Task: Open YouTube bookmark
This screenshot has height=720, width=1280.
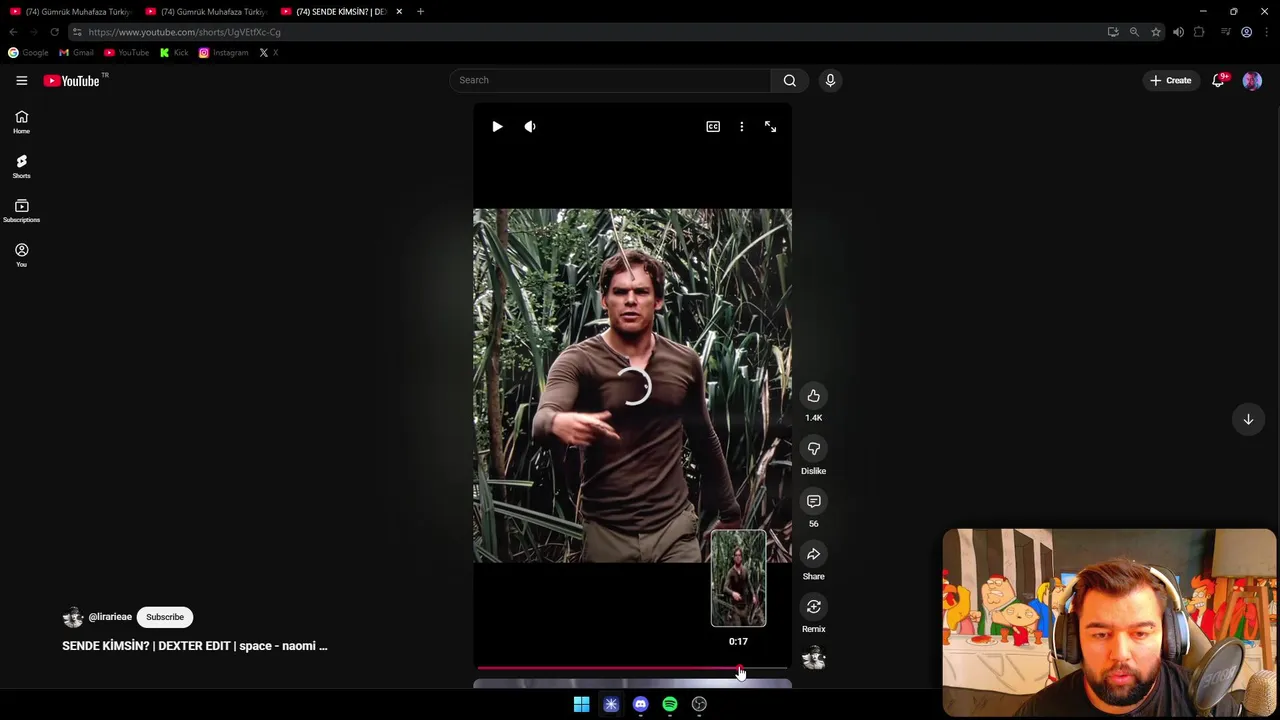Action: click(x=127, y=52)
